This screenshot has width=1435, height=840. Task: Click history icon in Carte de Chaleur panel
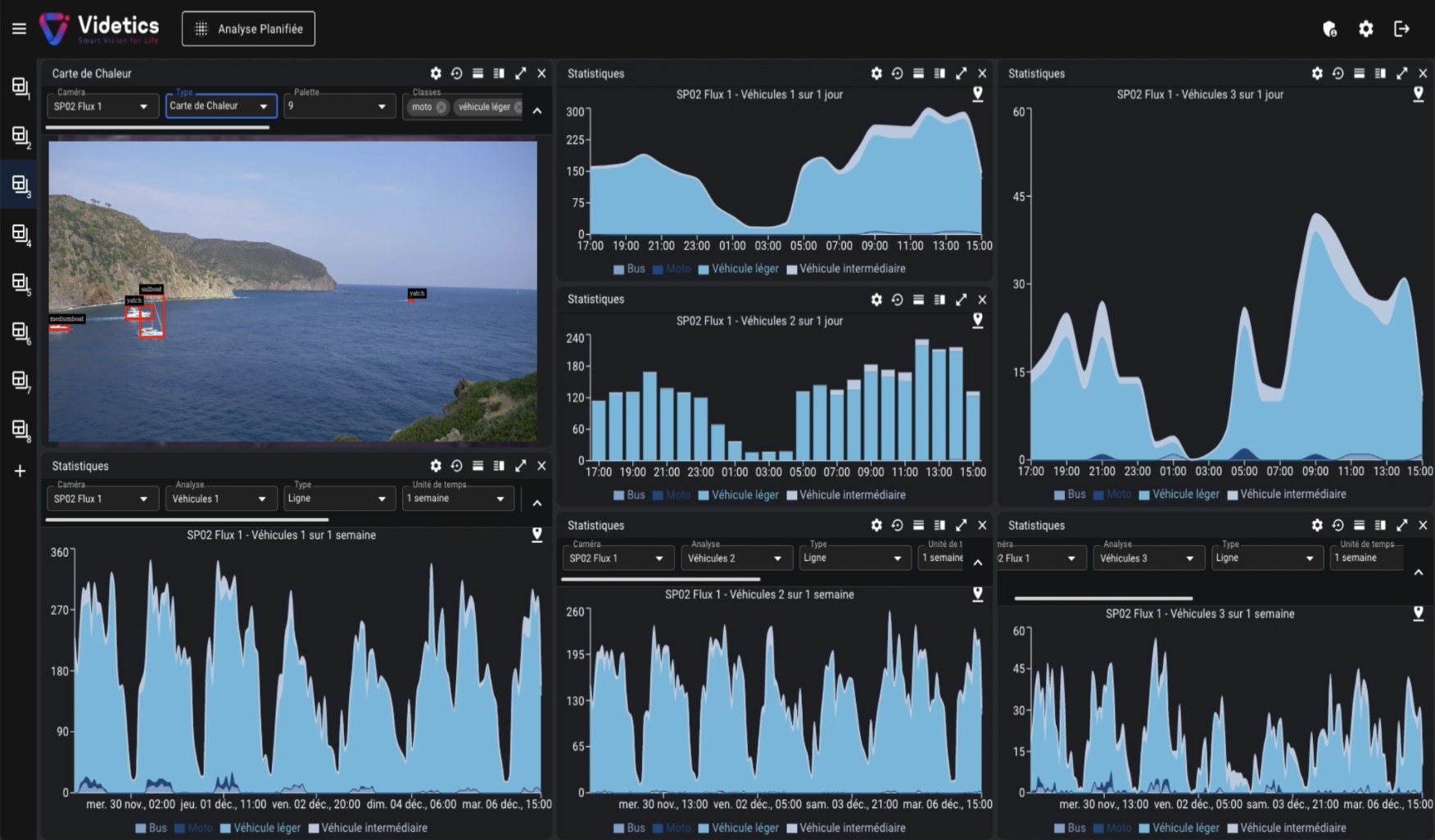[457, 74]
